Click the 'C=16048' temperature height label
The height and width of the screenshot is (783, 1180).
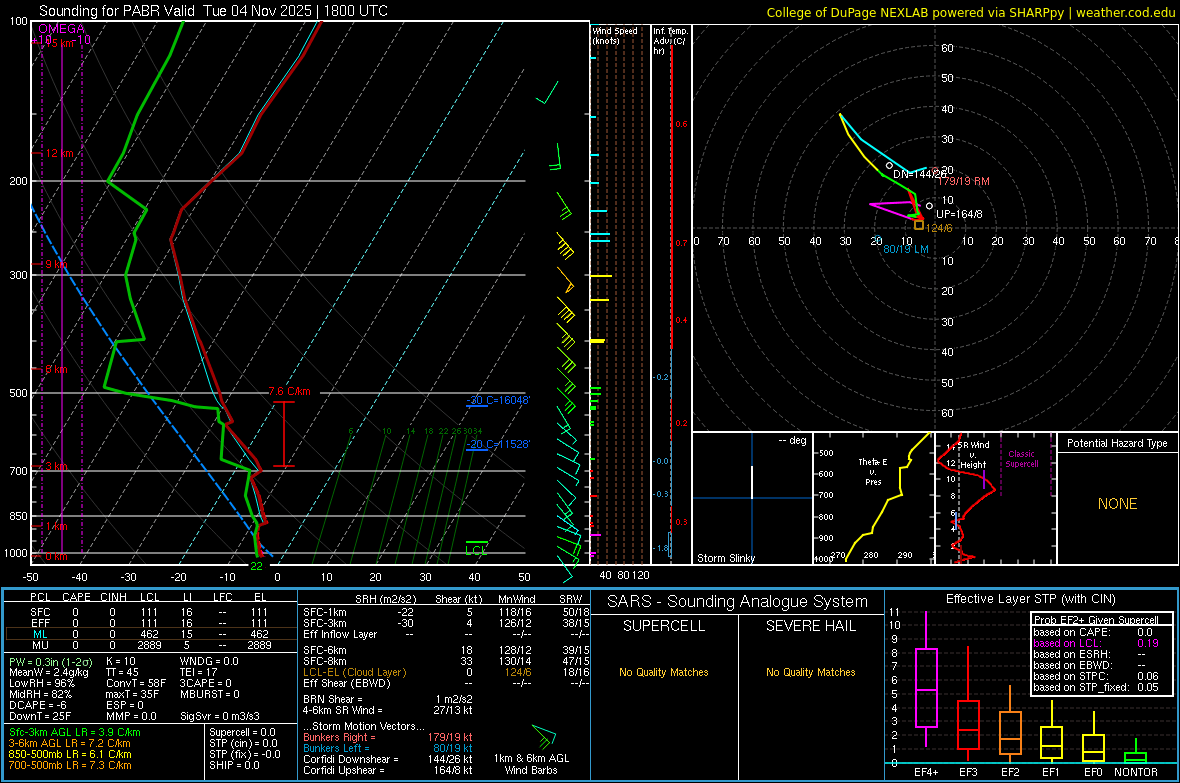click(x=506, y=400)
